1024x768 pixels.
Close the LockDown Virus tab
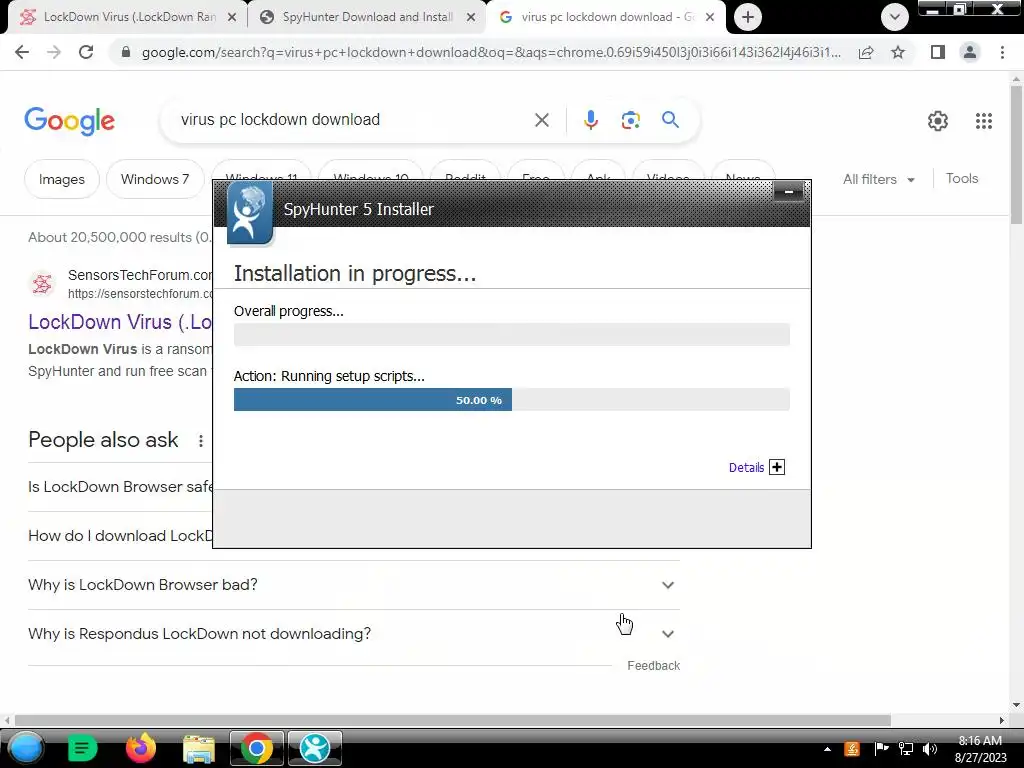[232, 18]
